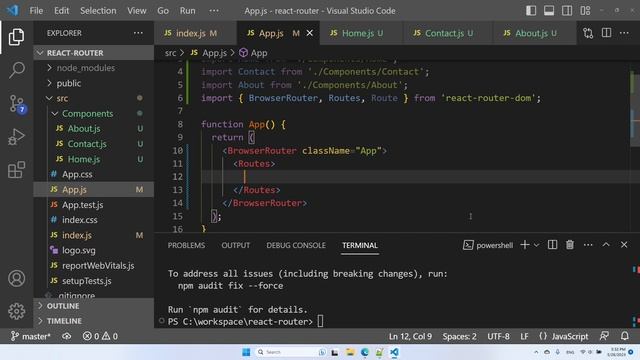Open Source Control view with 7 changes
Image resolution: width=640 pixels, height=360 pixels.
(17, 104)
